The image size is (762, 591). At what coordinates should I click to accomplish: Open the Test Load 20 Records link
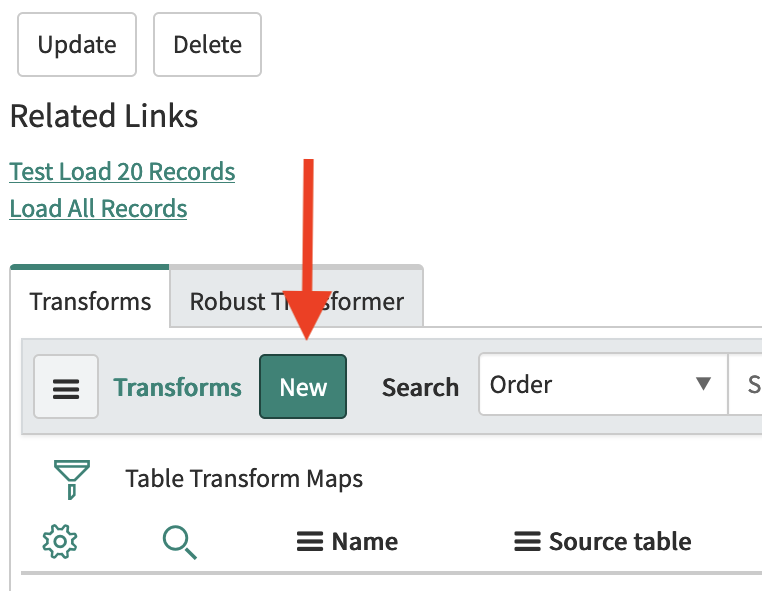pos(122,172)
